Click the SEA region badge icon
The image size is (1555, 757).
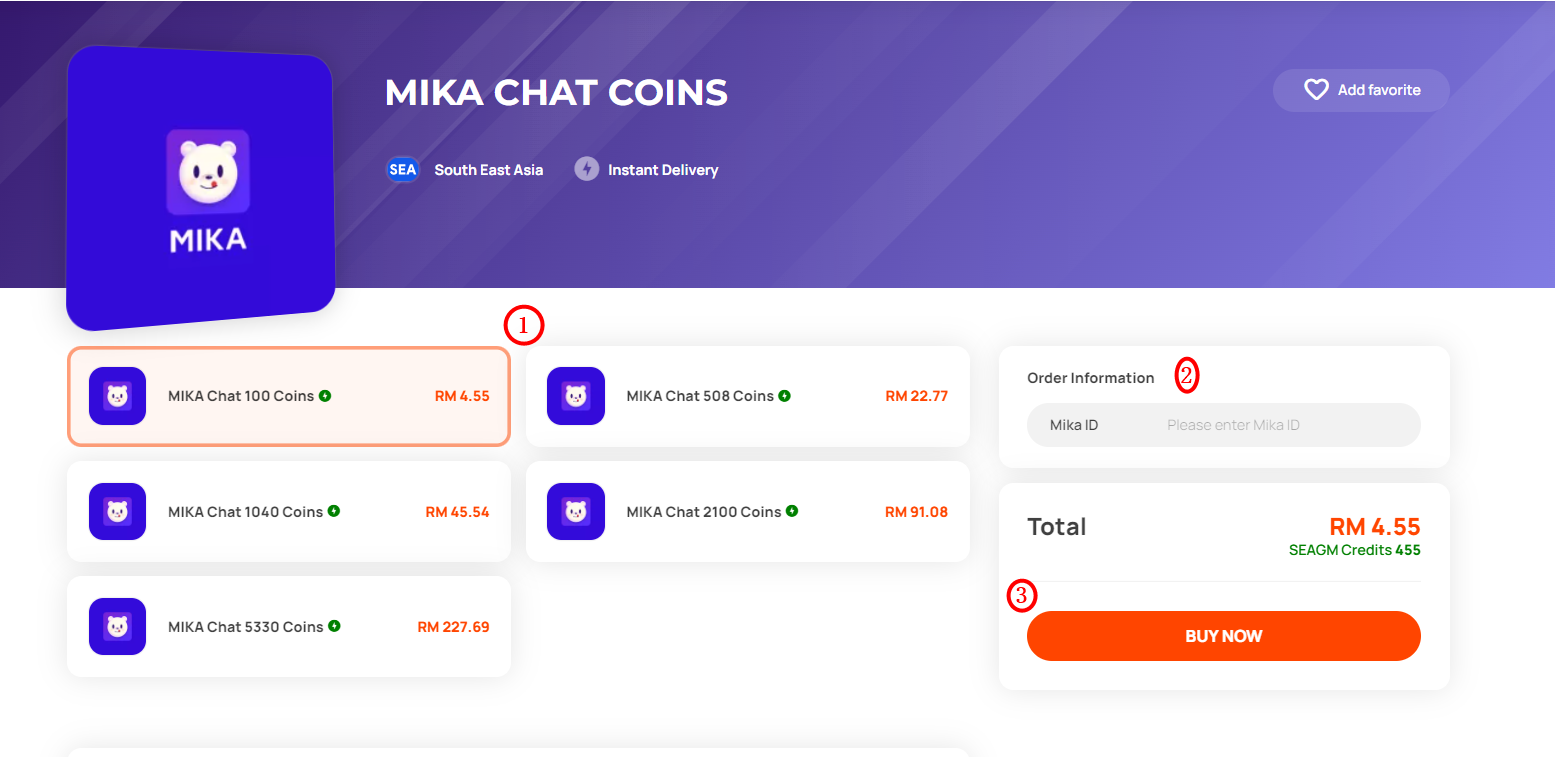[402, 169]
